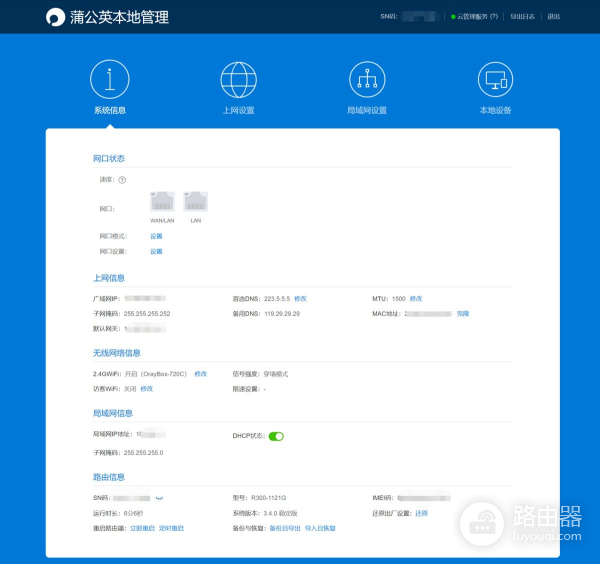Click 导入且恢复 restore link
Screen dimensions: 600x564
click(320, 528)
